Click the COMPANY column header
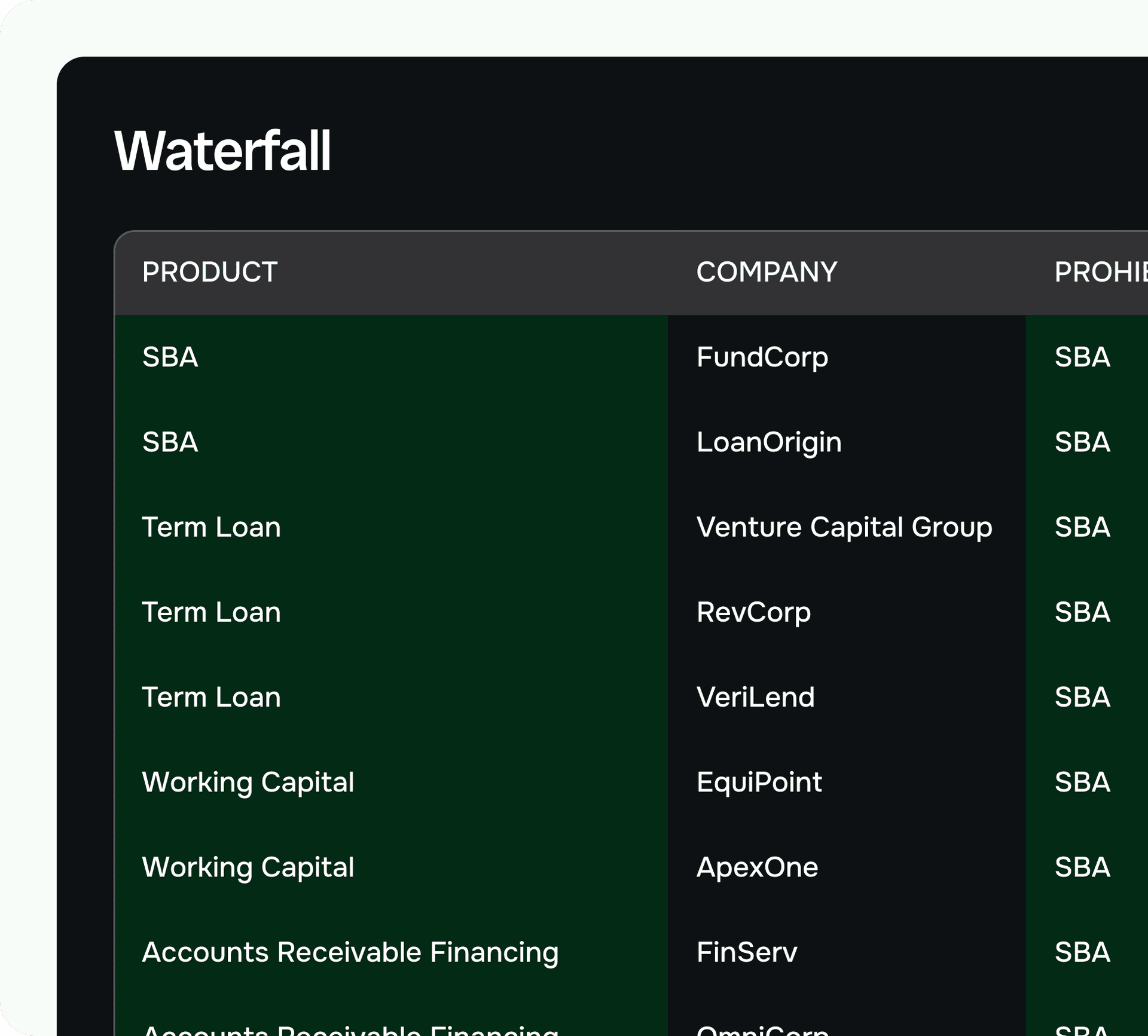 tap(767, 273)
